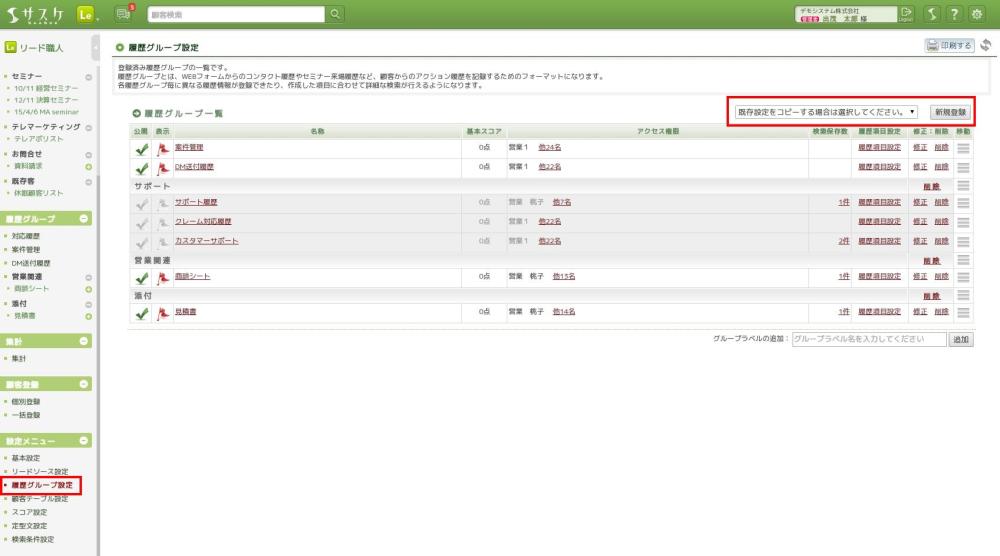
Task: Collapse the 履歴グループ sidebar section
Action: coord(84,218)
